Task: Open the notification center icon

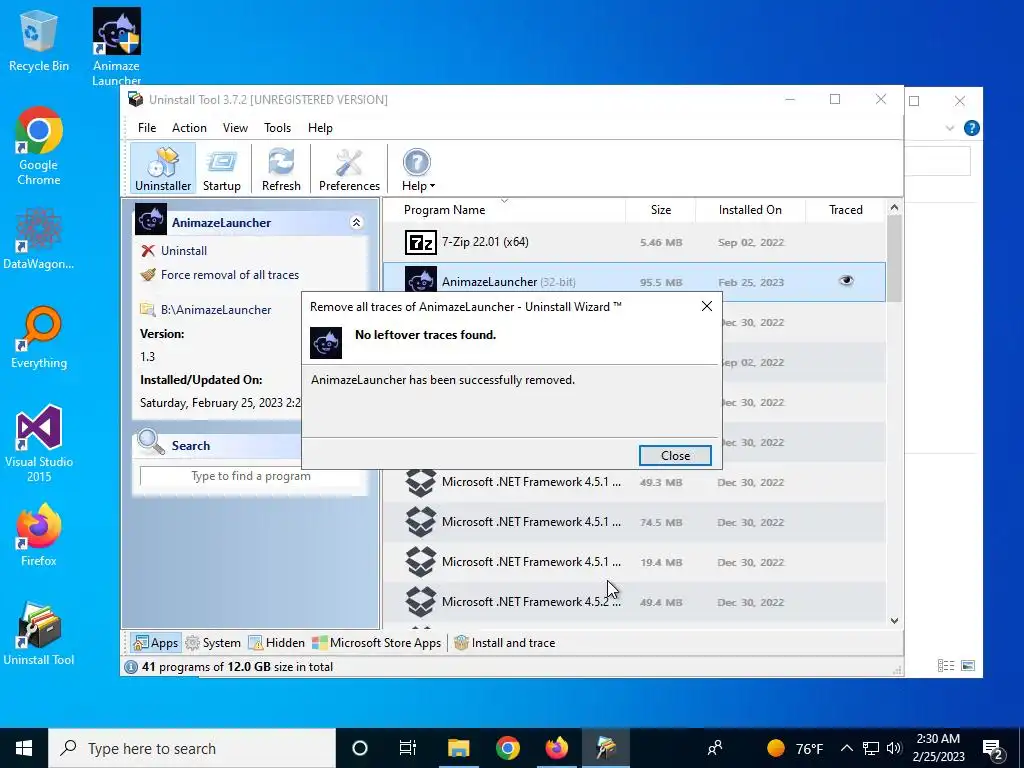Action: pyautogui.click(x=994, y=748)
